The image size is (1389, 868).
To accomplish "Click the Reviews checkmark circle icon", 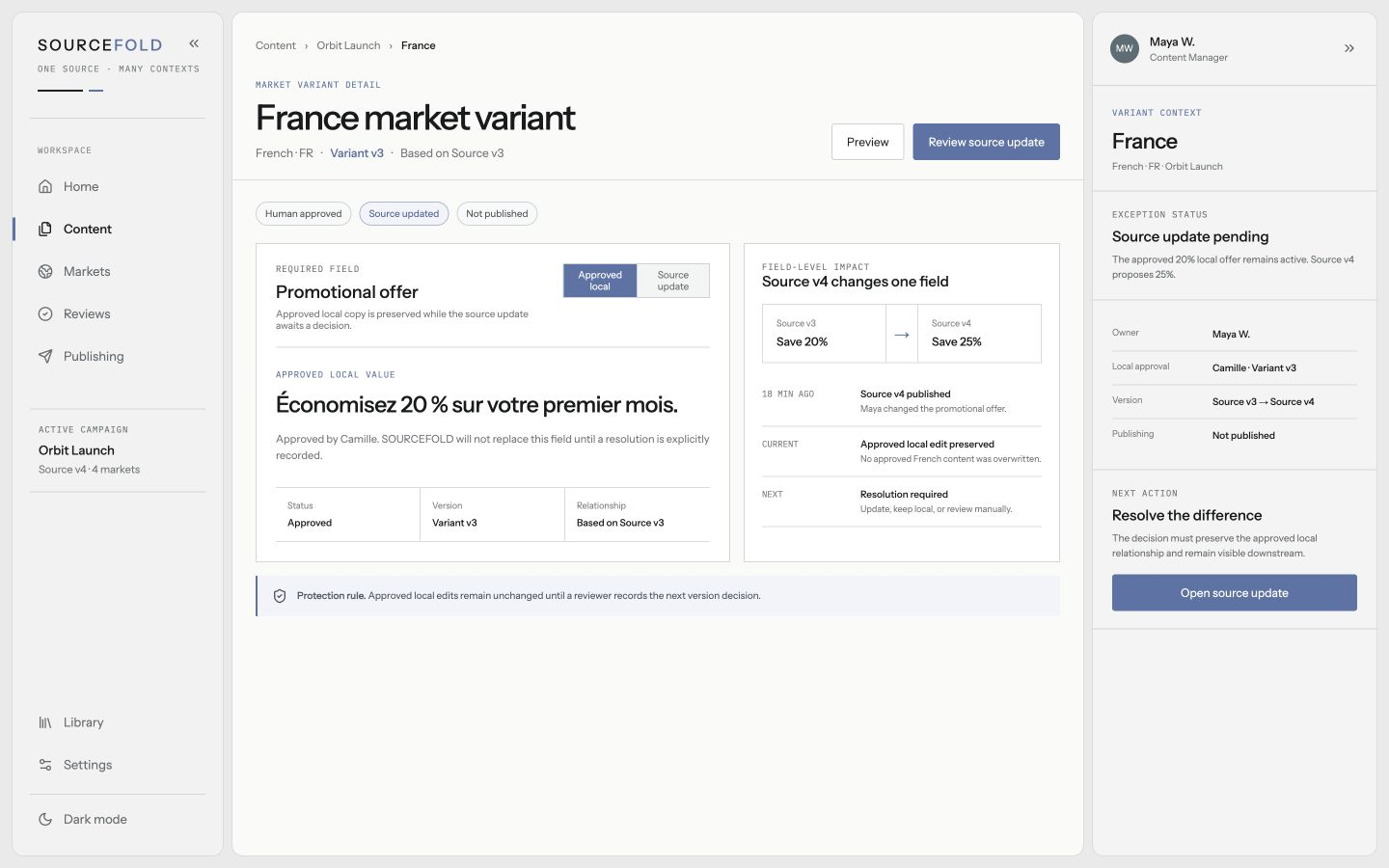I will (x=45, y=313).
